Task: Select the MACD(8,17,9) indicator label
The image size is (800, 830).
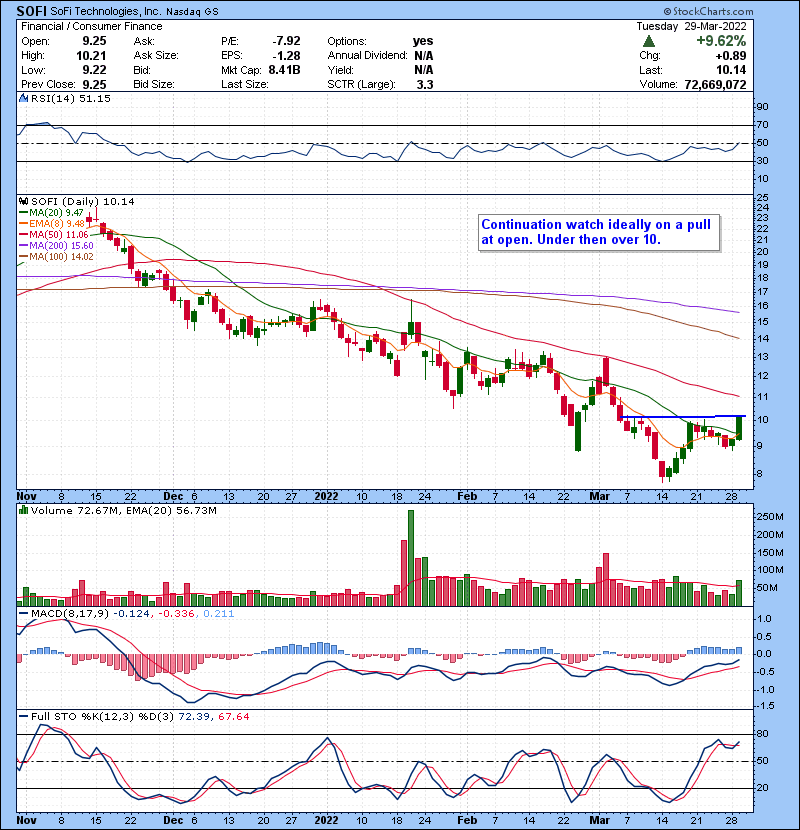Action: 70,614
